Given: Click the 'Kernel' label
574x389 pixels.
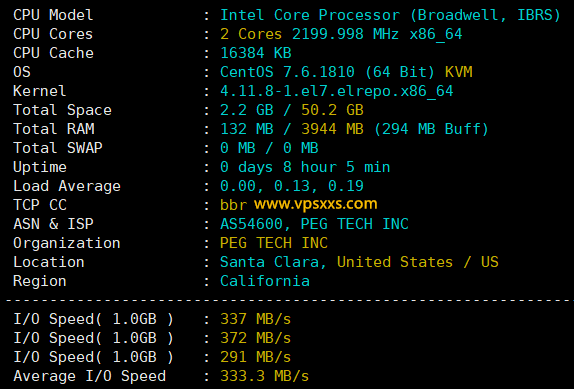Looking at the screenshot, I should click(40, 91).
